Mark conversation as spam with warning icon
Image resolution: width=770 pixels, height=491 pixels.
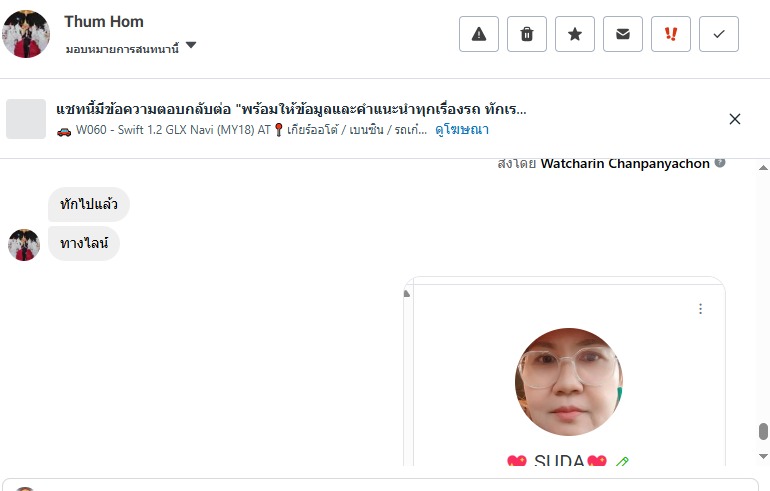point(479,34)
